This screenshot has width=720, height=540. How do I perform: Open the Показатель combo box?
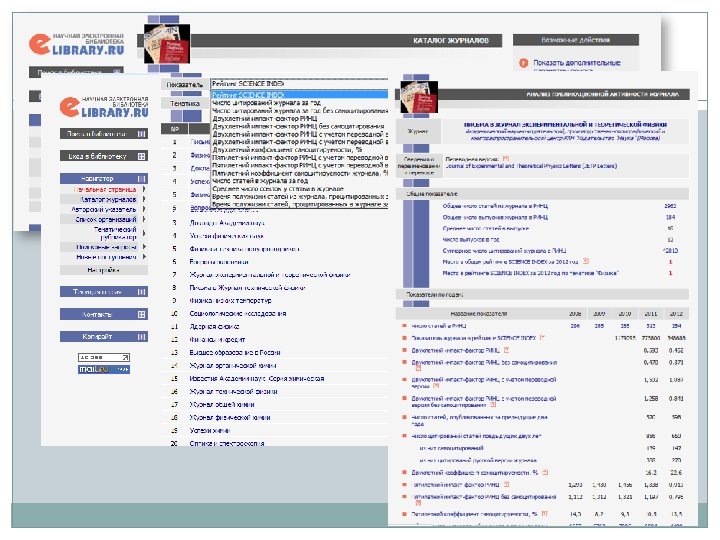click(x=299, y=84)
